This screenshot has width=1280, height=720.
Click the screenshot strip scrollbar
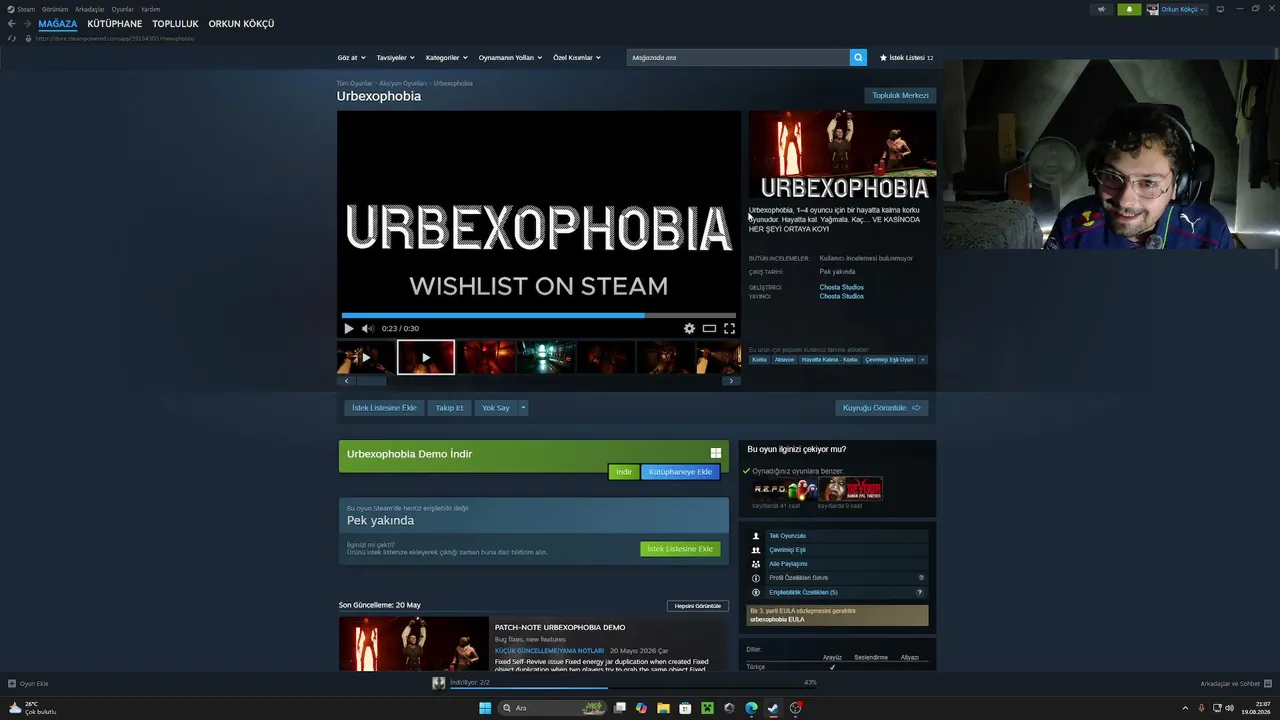point(372,381)
